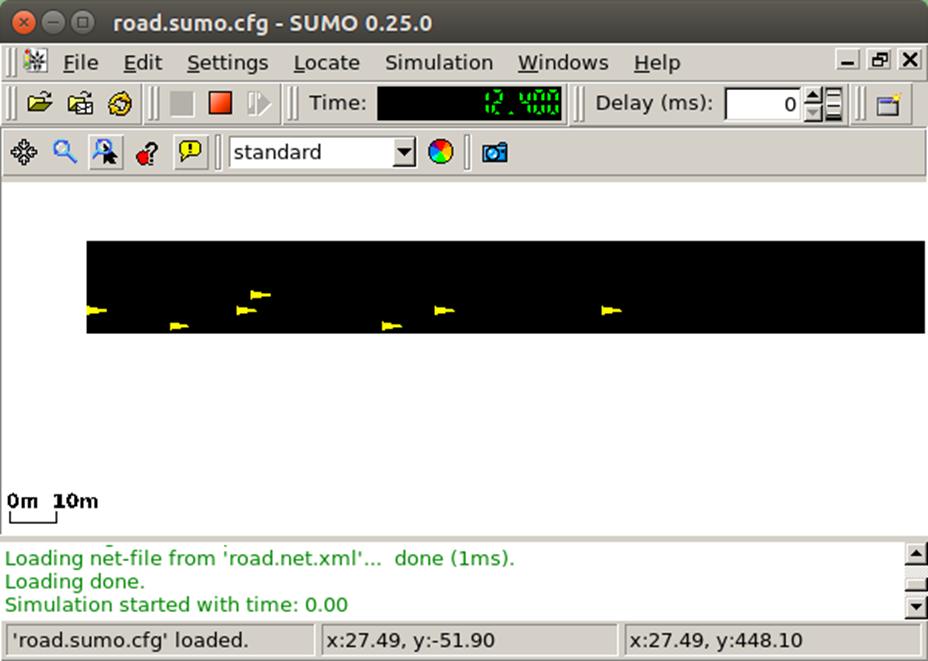This screenshot has height=661, width=928.
Task: Locate object with magnifying glass icon
Action: tap(65, 152)
